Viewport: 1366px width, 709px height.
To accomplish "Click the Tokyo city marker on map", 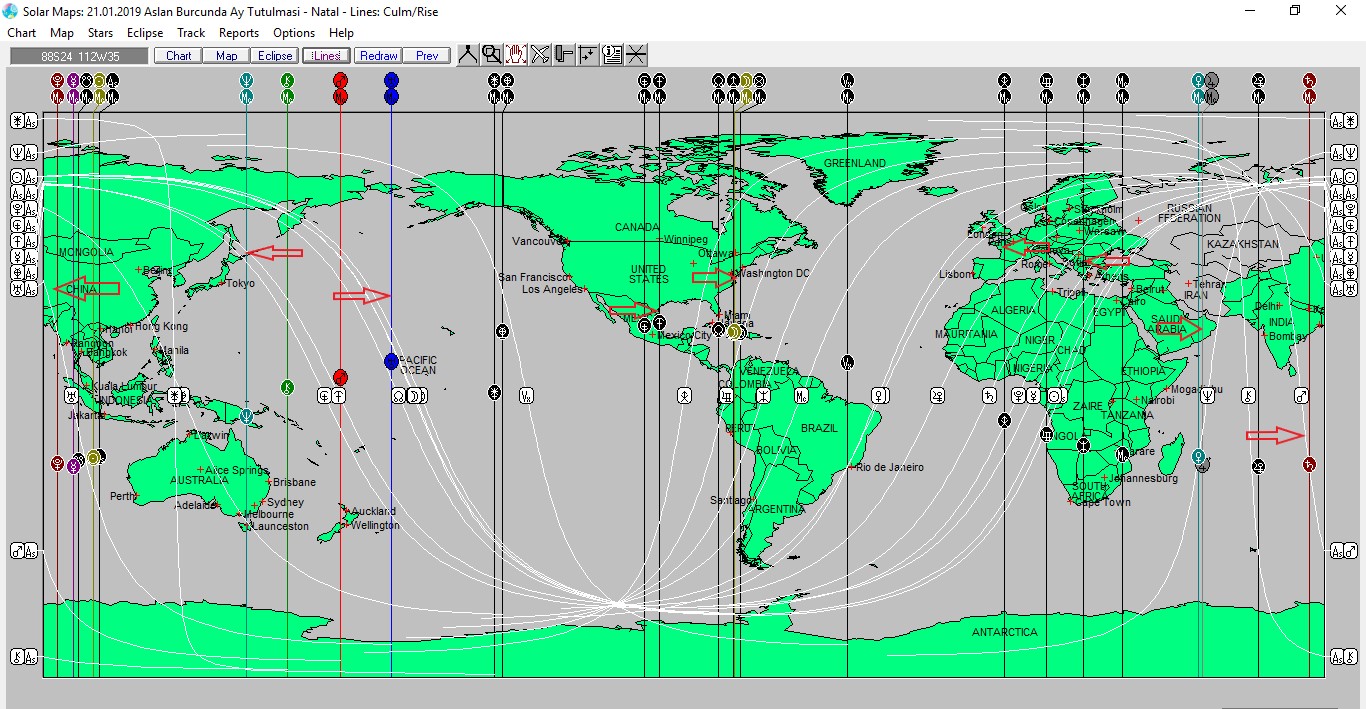I will (x=222, y=284).
